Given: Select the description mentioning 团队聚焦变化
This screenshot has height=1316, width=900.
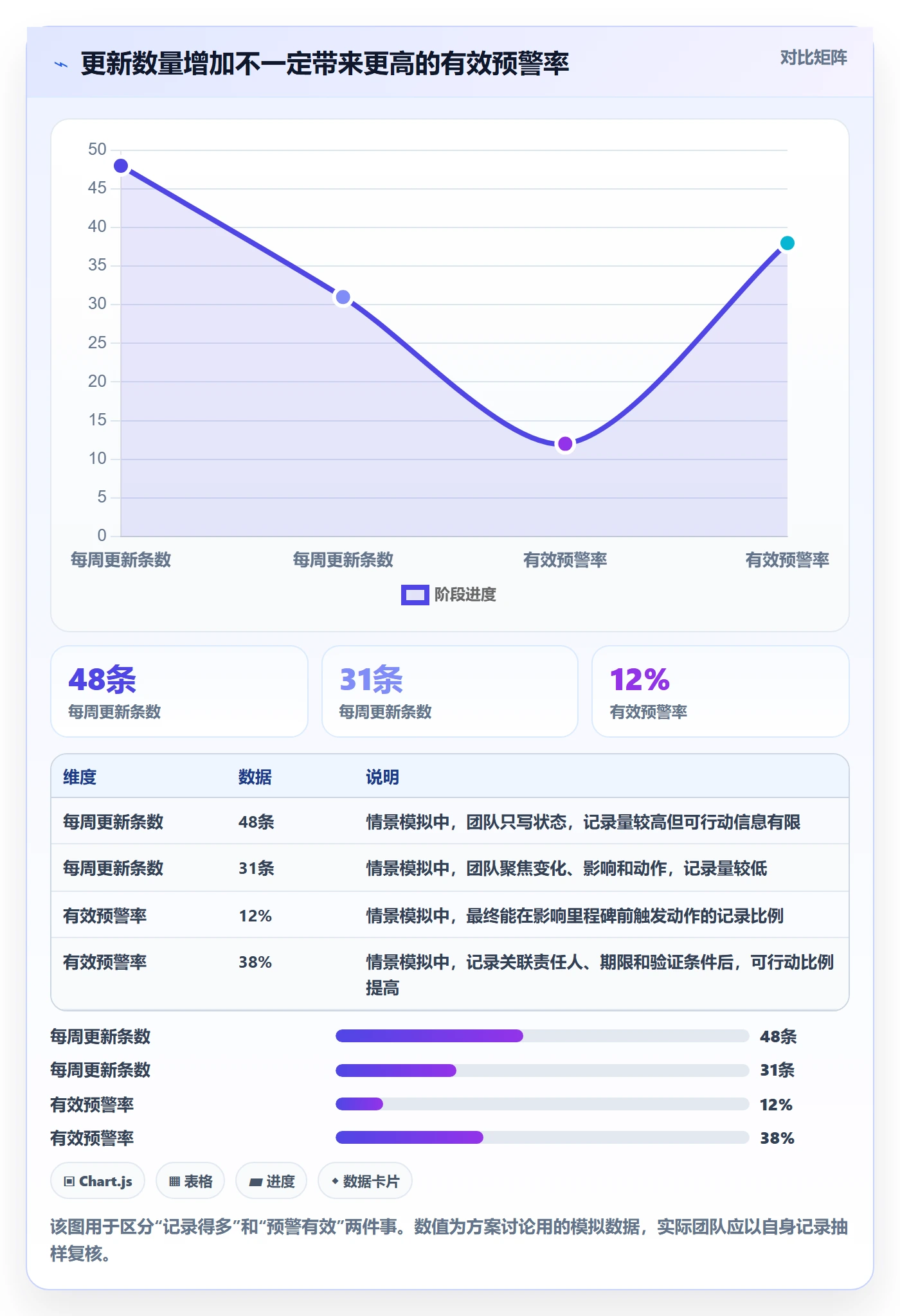Looking at the screenshot, I should pos(566,868).
